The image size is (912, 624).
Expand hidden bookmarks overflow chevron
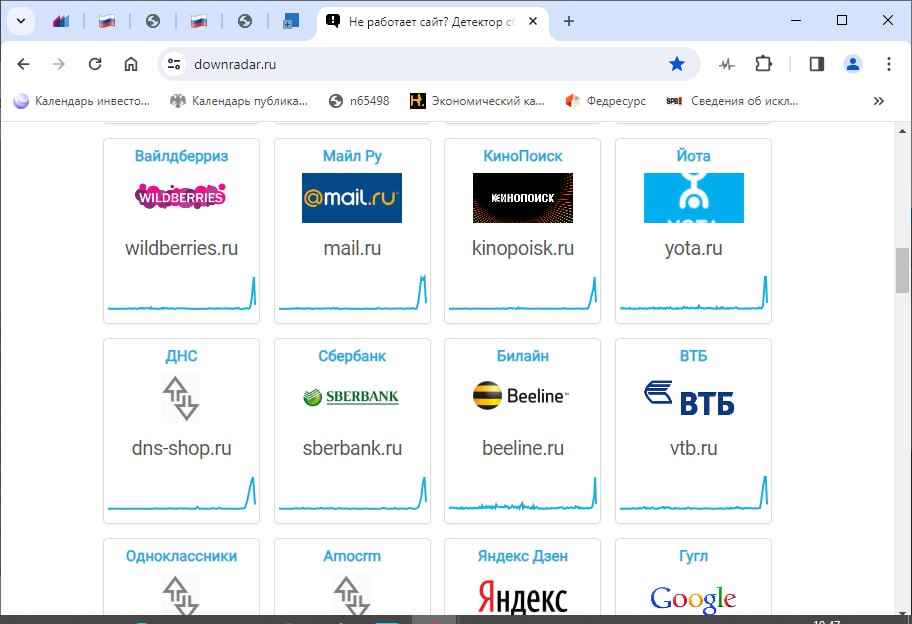click(x=879, y=101)
